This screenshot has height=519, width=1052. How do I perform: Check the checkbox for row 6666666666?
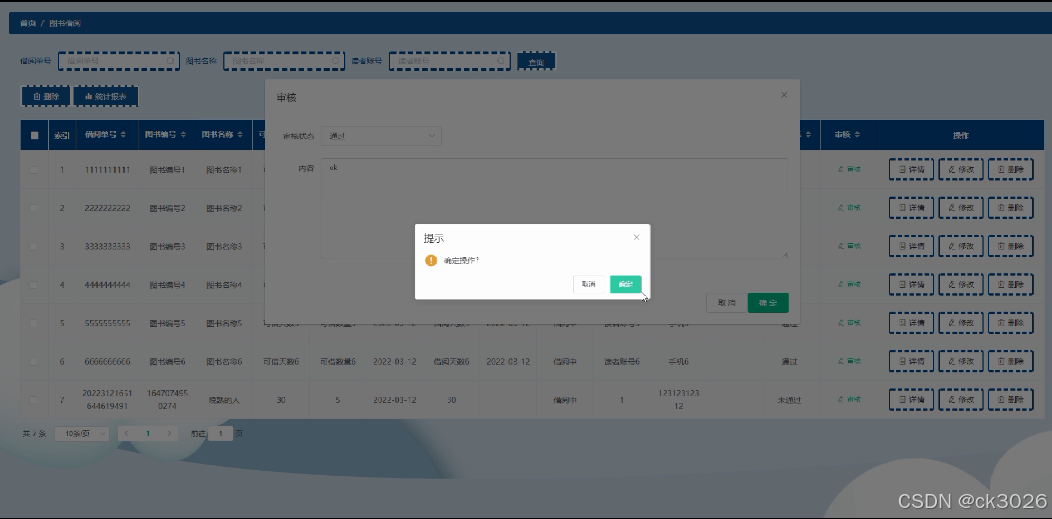point(34,361)
